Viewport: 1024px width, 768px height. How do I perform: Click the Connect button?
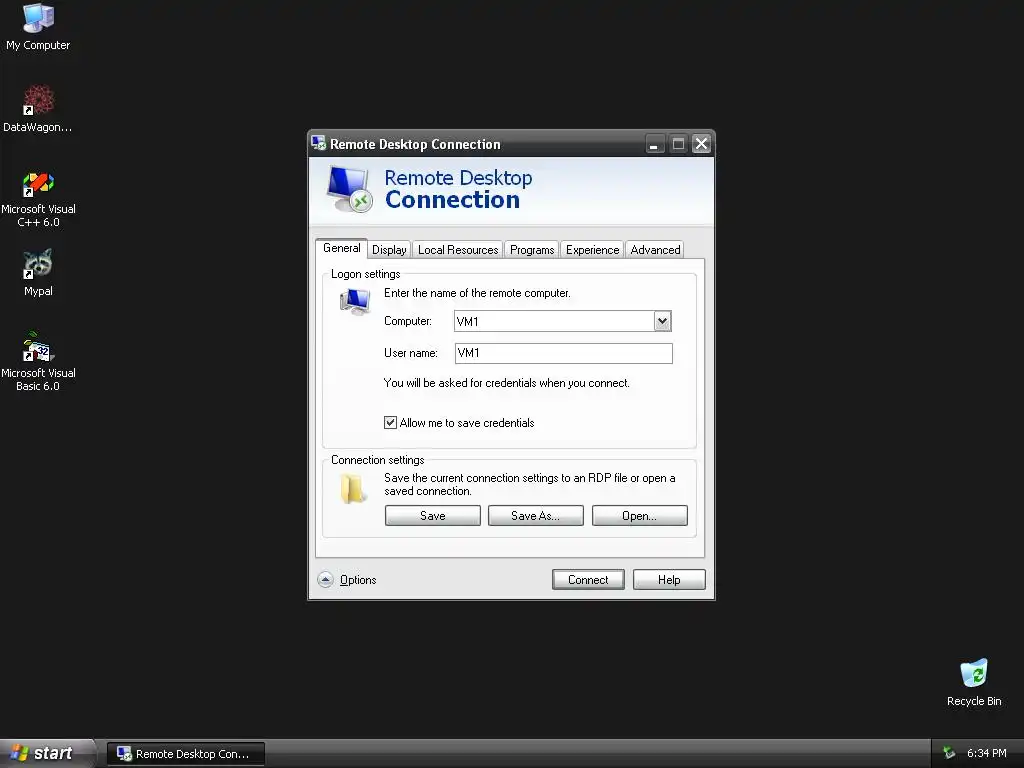588,579
